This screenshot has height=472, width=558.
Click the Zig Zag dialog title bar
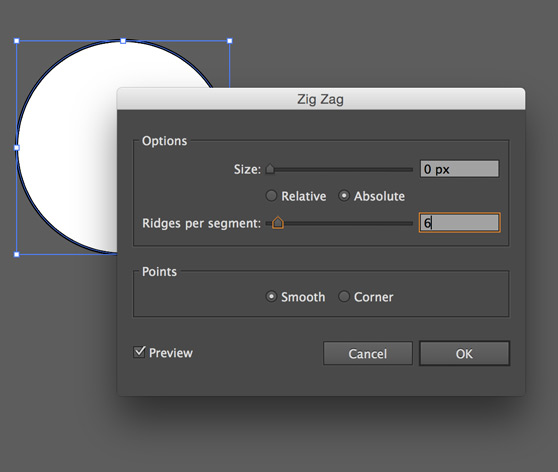(x=321, y=99)
